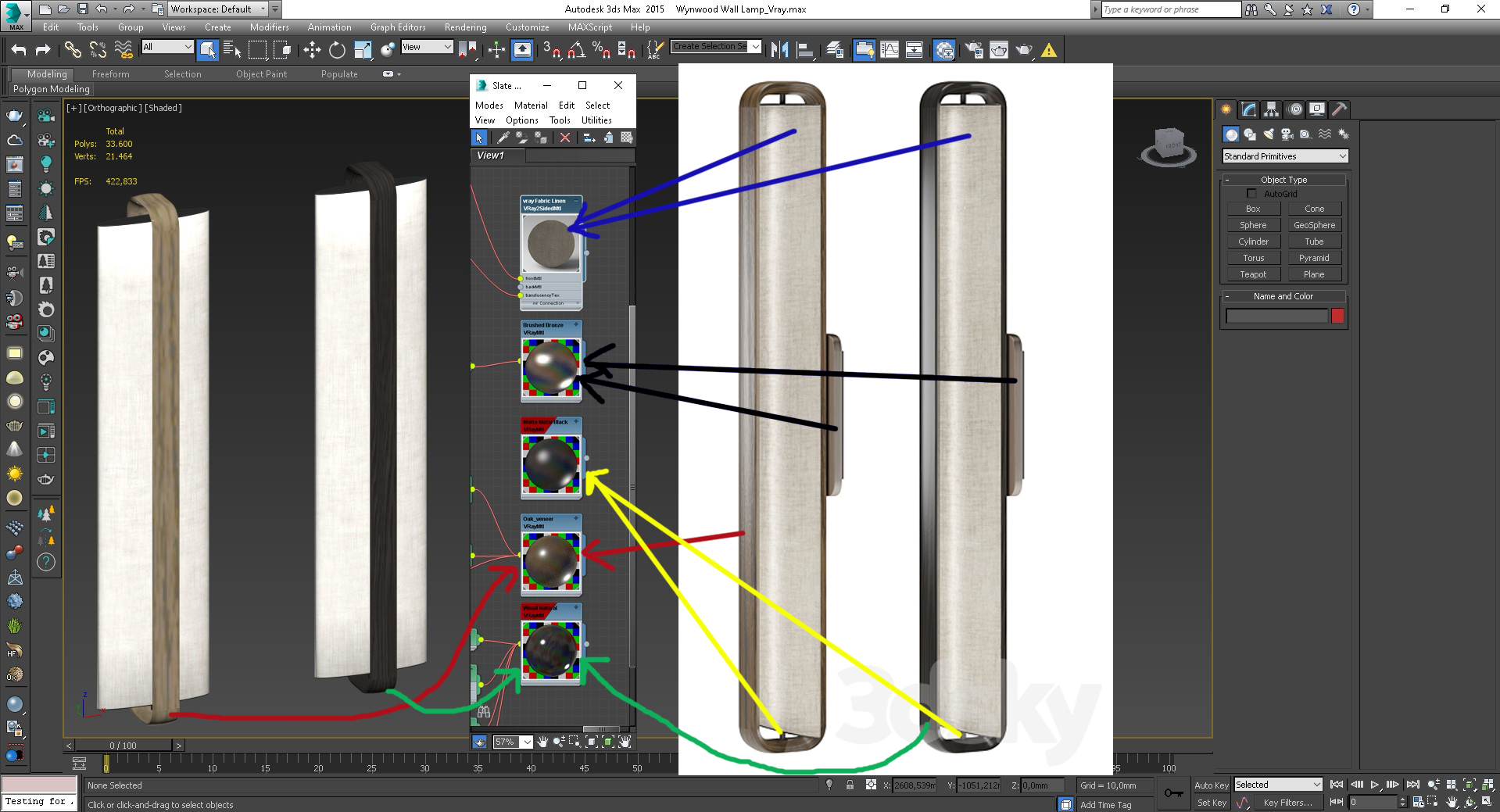Open the Standard Primitives dropdown
Viewport: 1500px width, 812px height.
click(x=1285, y=156)
